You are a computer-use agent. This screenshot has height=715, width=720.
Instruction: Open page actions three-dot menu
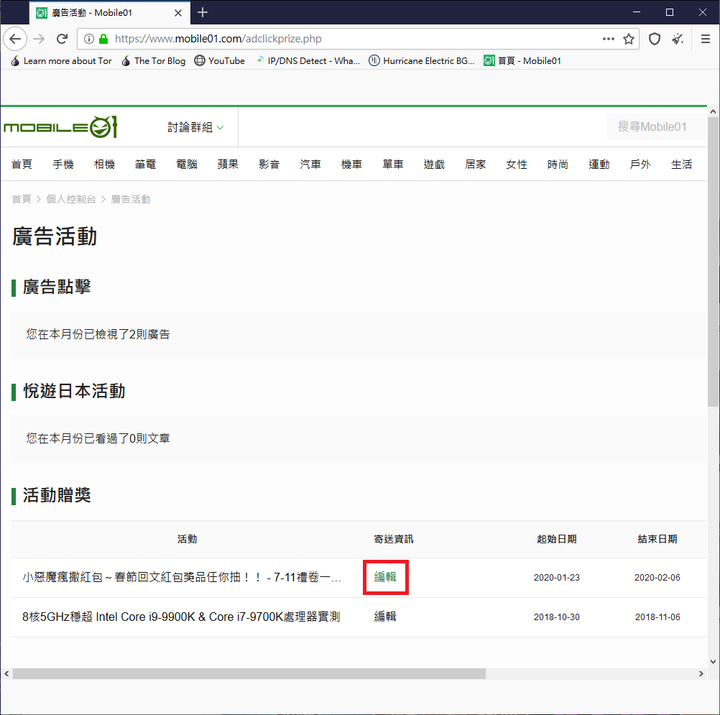click(x=608, y=39)
